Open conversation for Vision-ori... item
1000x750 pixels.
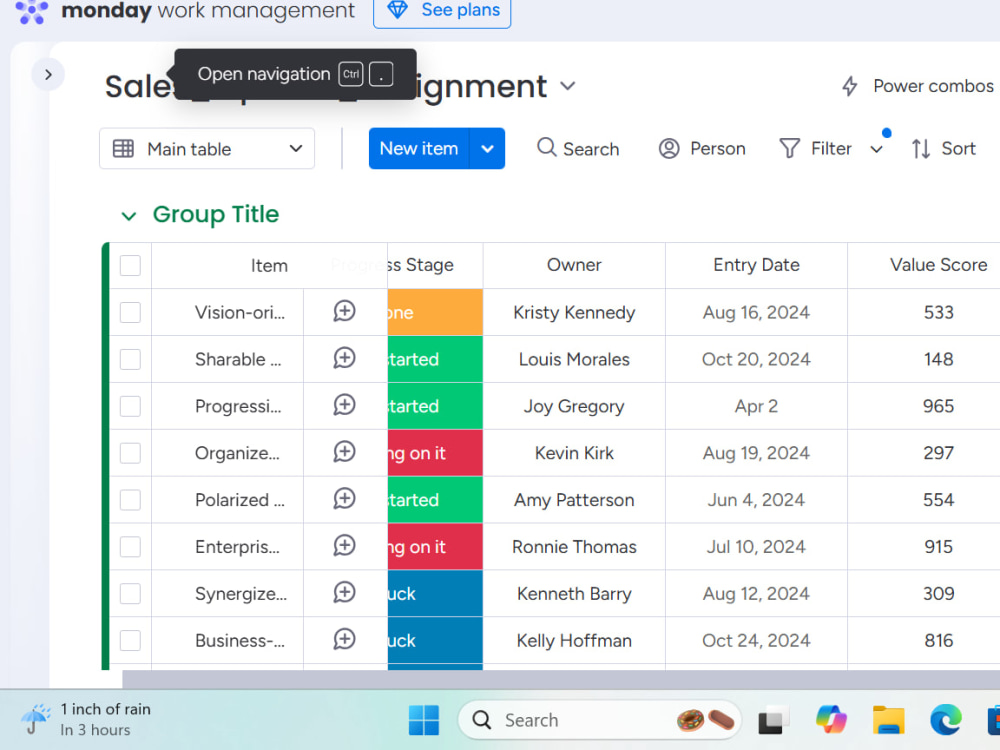344,311
